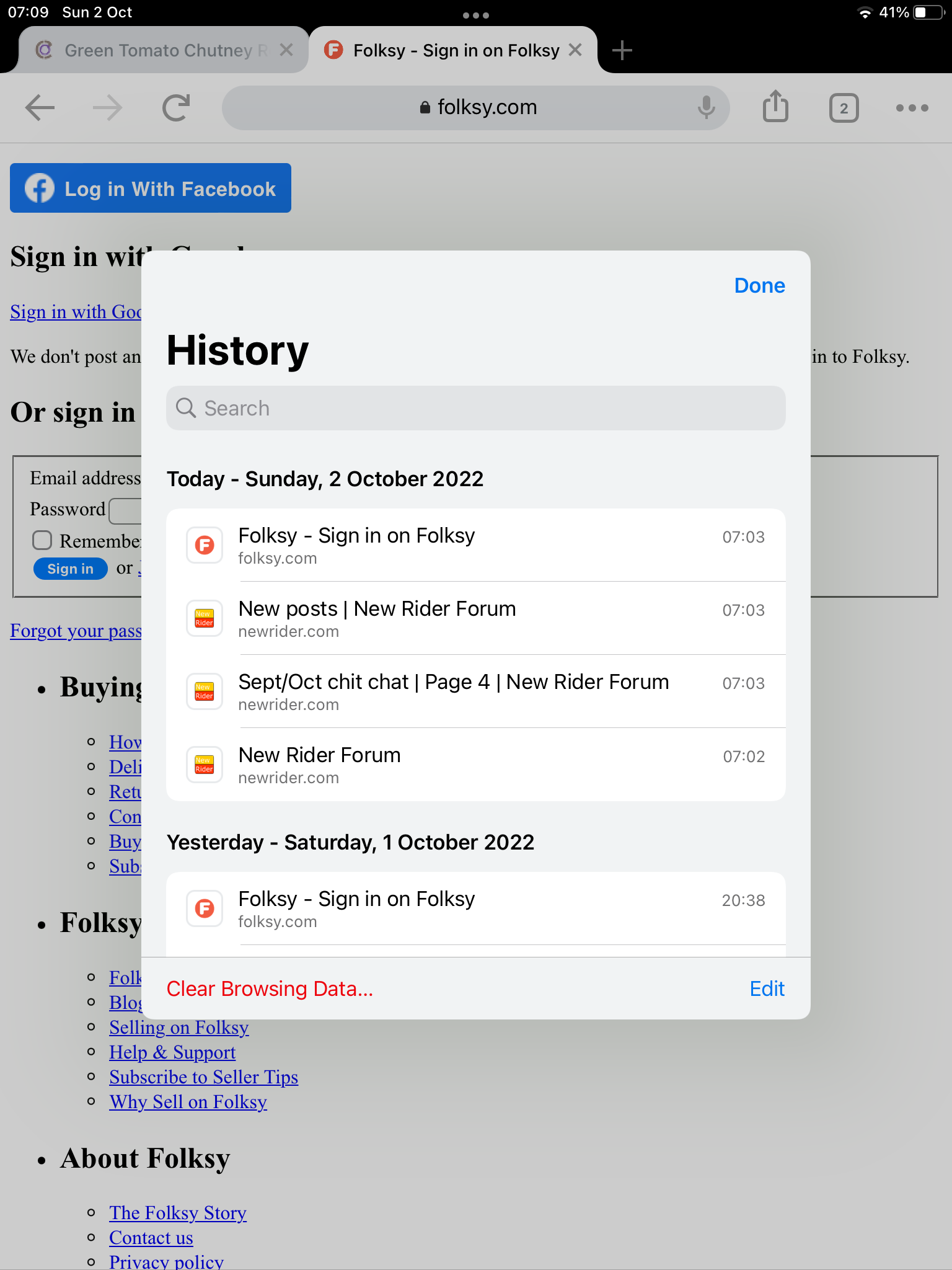Tap the Yesterday - Saturday, 1 October 2022 header
The height and width of the screenshot is (1270, 952).
pyautogui.click(x=350, y=842)
